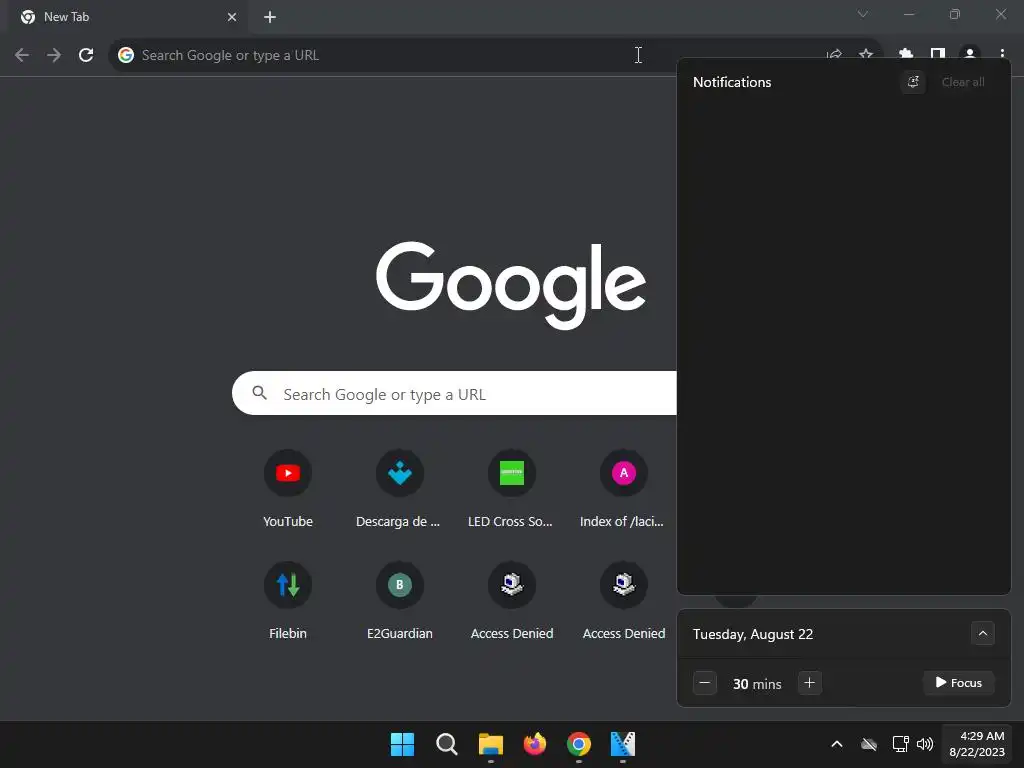Open network status tray icon
The image size is (1024, 768).
point(901,744)
